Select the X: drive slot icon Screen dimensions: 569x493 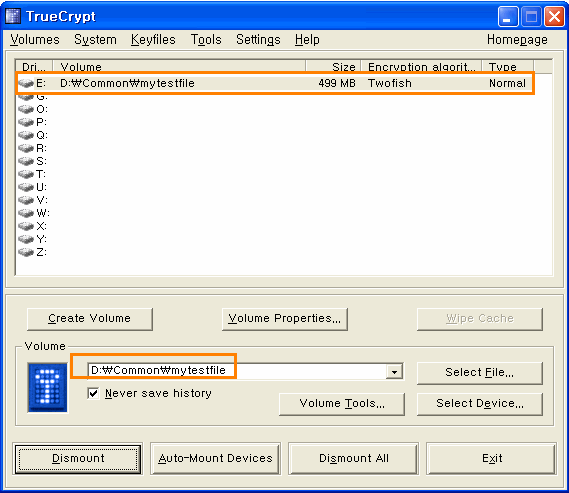click(x=26, y=226)
